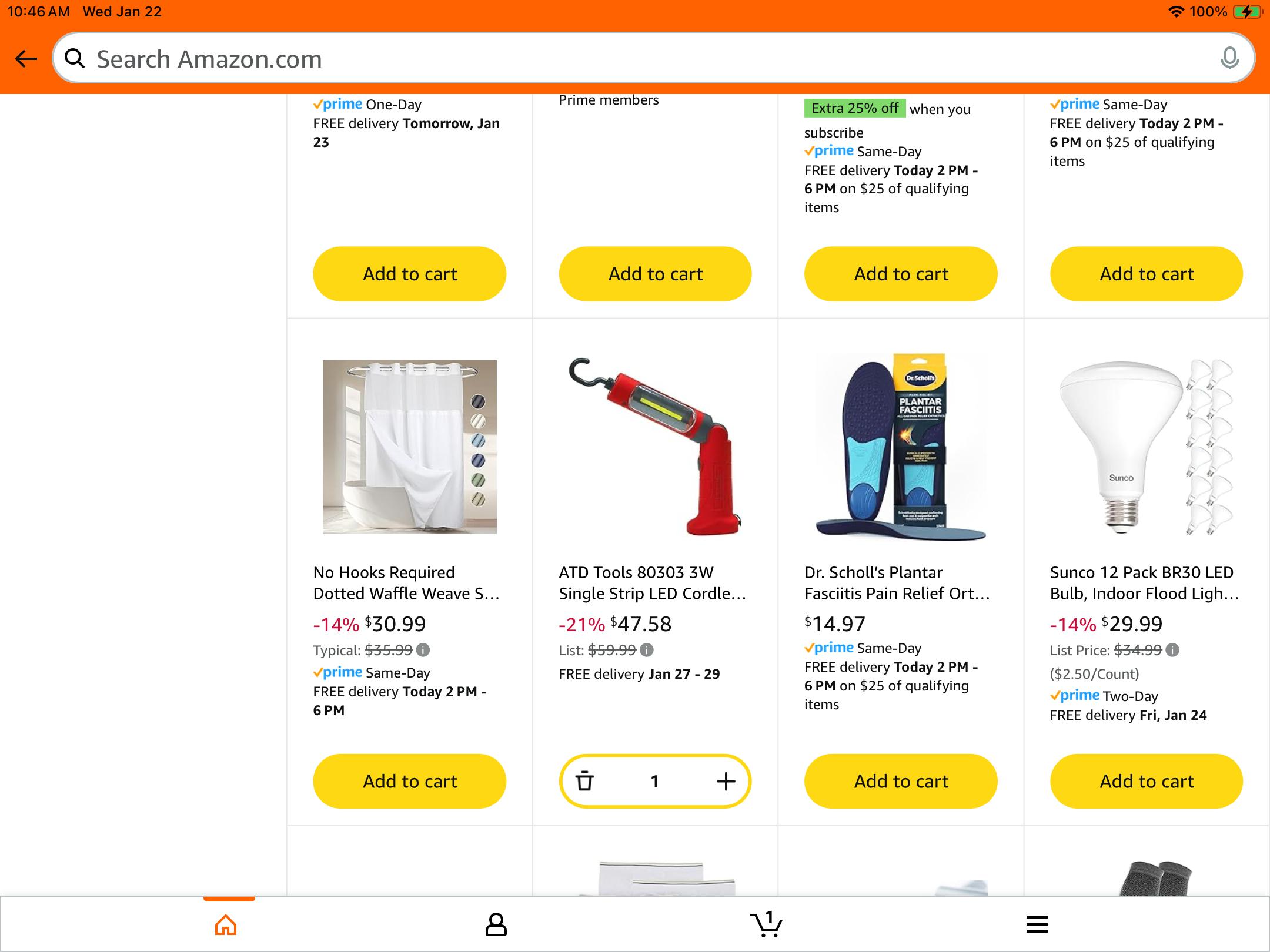Image resolution: width=1270 pixels, height=952 pixels.
Task: Add Dr. Scholl's insoles to cart
Action: (901, 781)
